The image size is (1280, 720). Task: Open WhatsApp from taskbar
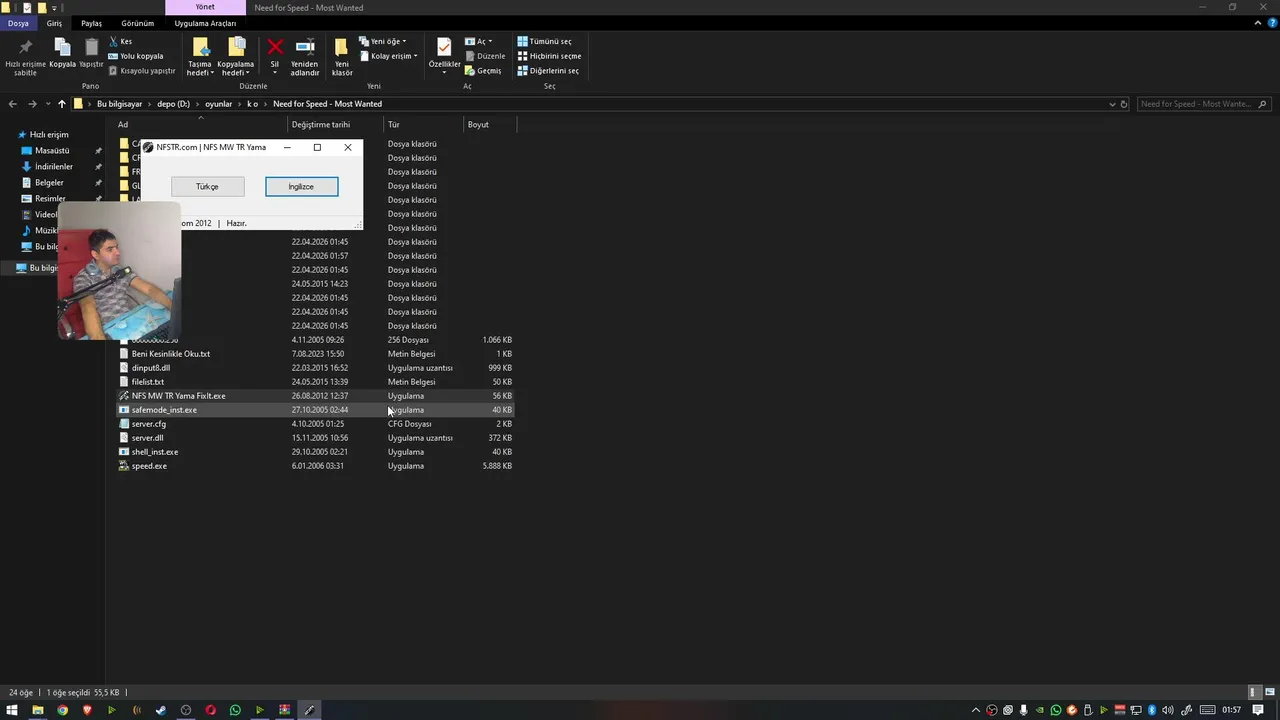click(x=235, y=710)
